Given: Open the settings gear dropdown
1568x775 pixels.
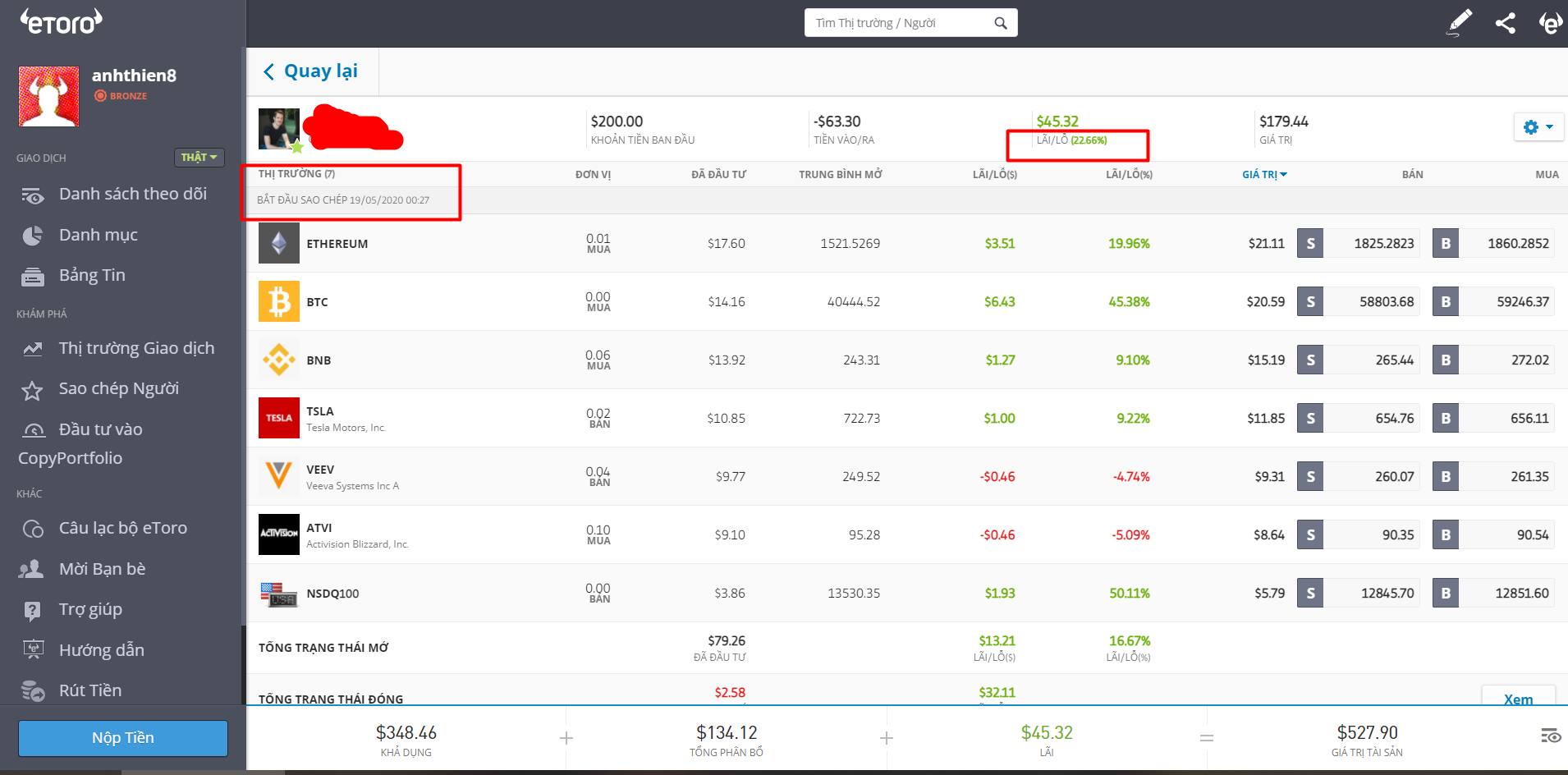Looking at the screenshot, I should 1538,127.
